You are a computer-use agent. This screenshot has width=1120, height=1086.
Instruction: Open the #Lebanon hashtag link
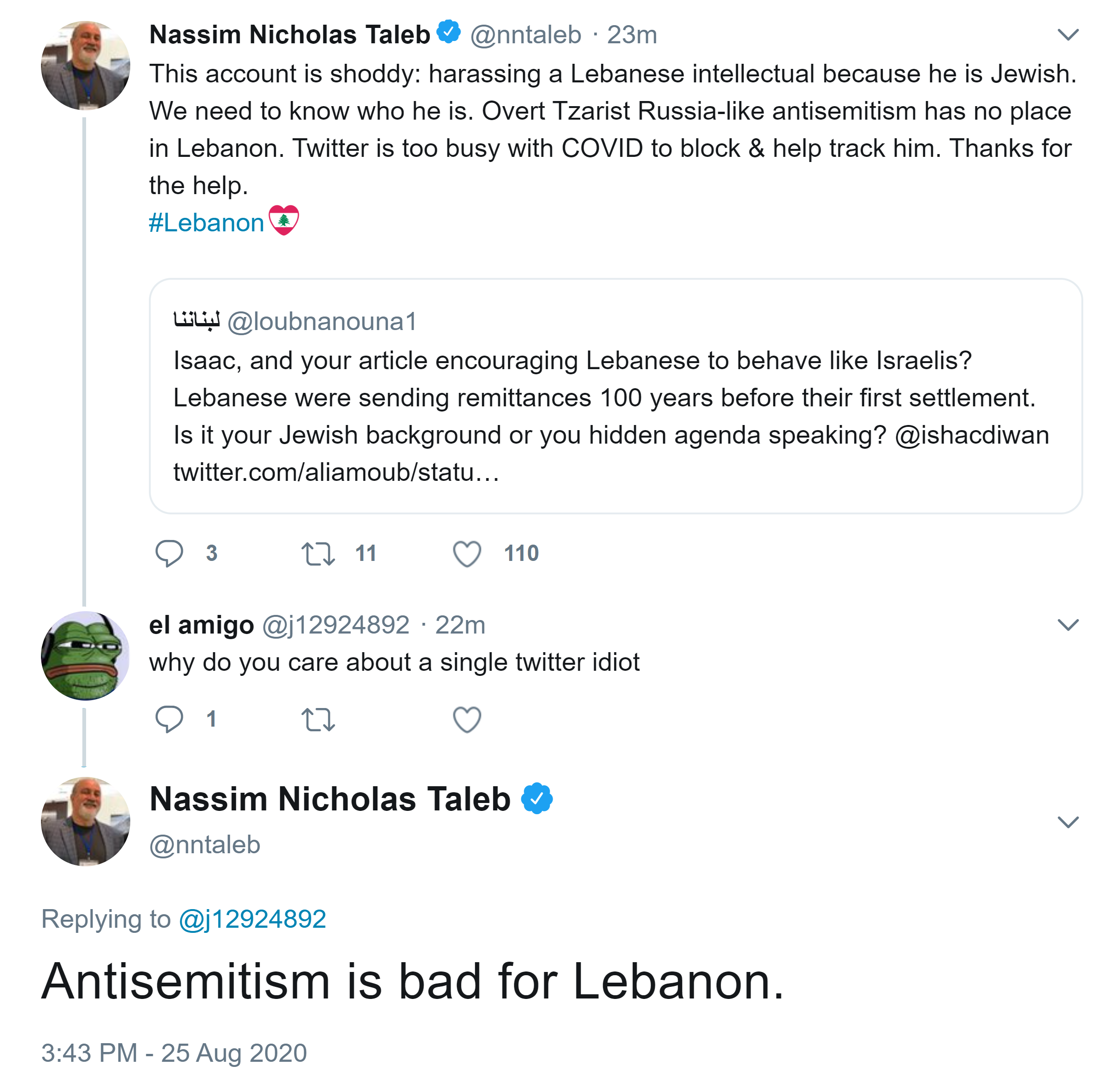pos(206,223)
